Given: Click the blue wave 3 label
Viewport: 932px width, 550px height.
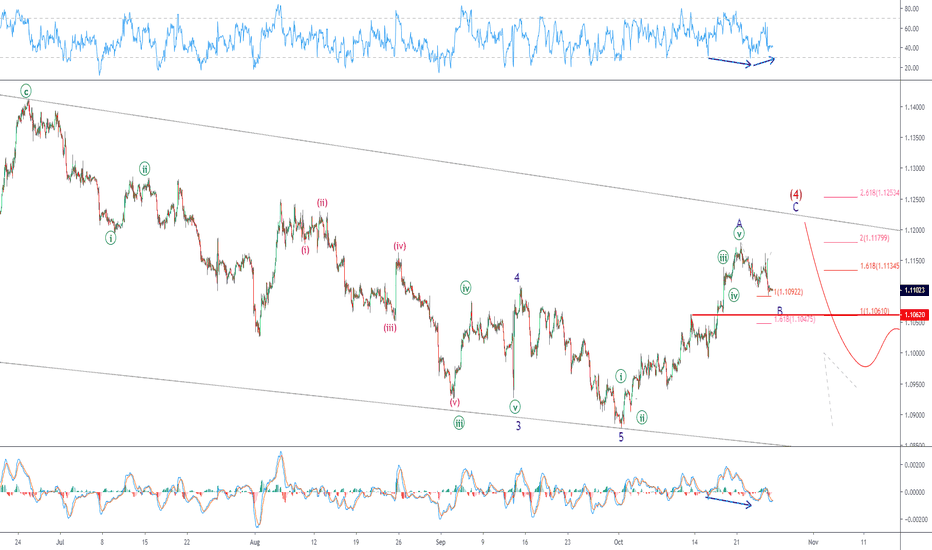Looking at the screenshot, I should pos(518,426).
